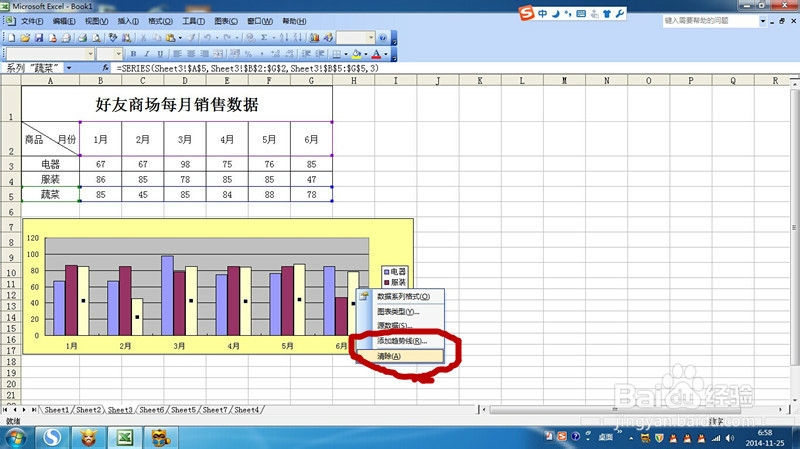Choose 数据系列格式(O) in context menu
The image size is (800, 449).
click(401, 296)
